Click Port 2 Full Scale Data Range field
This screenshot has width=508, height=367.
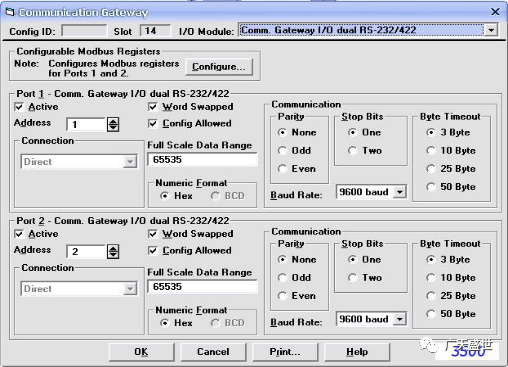(x=203, y=287)
